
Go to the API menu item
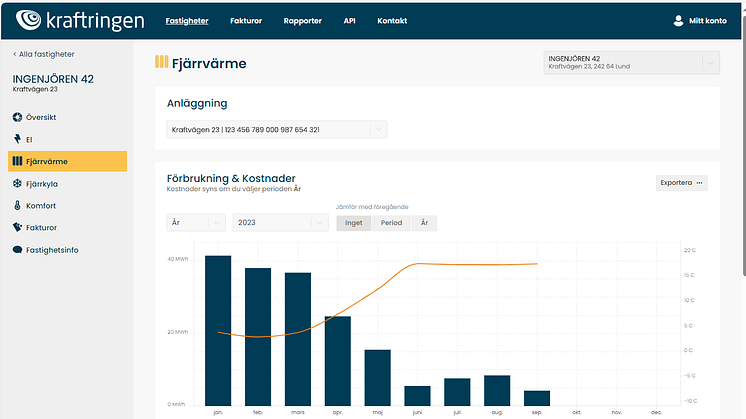(x=349, y=21)
